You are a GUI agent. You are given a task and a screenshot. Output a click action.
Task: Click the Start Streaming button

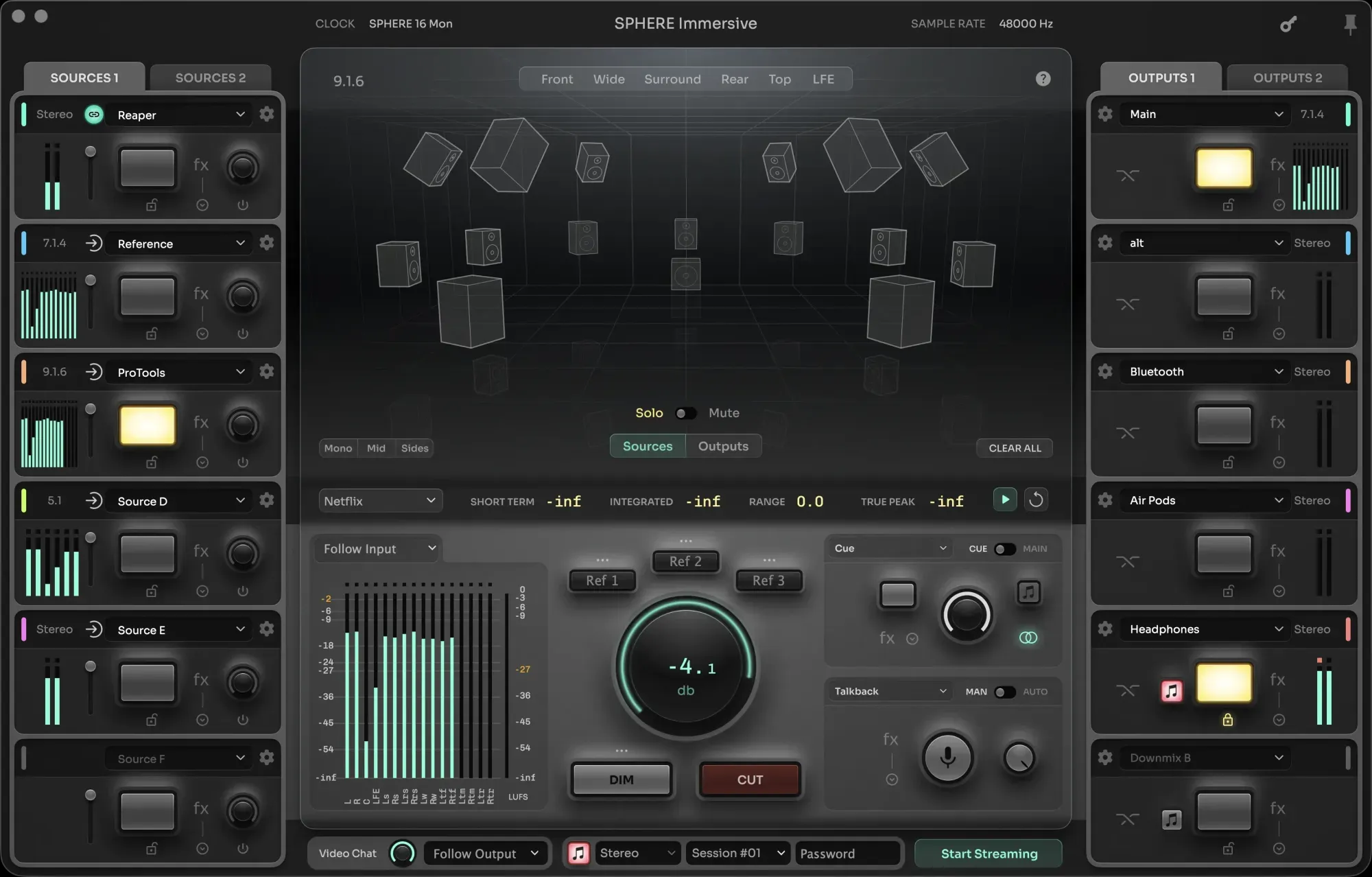(x=989, y=853)
